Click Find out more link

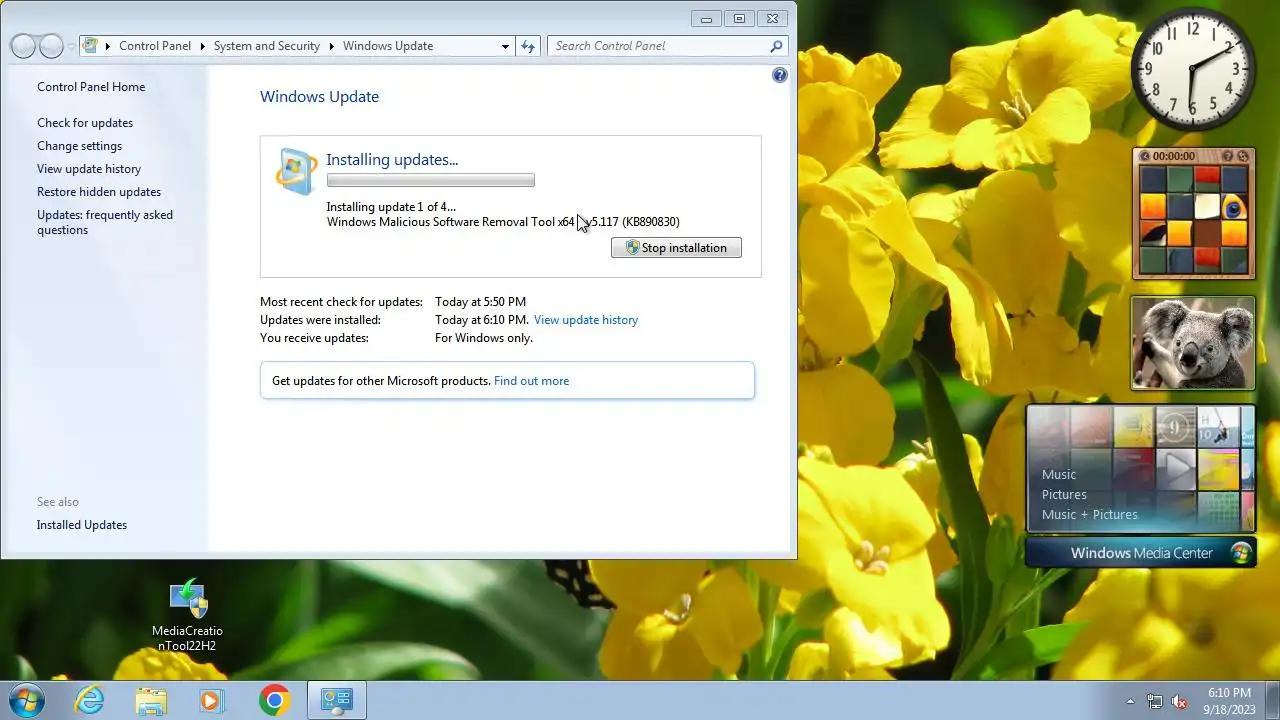531,381
